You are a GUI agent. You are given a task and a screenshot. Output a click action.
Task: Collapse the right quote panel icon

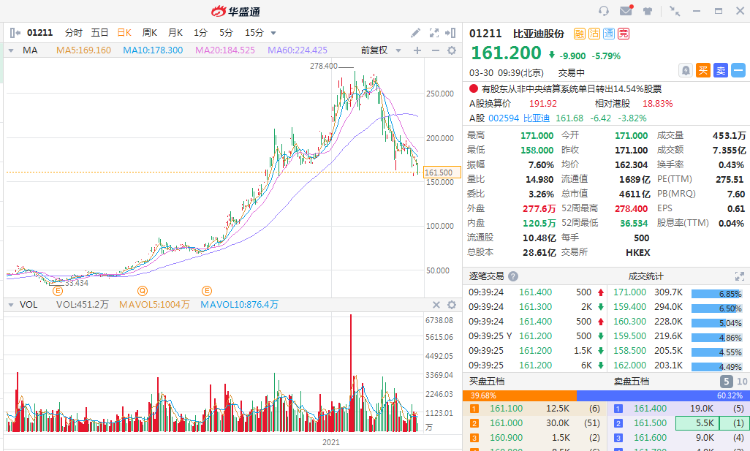pyautogui.click(x=451, y=33)
